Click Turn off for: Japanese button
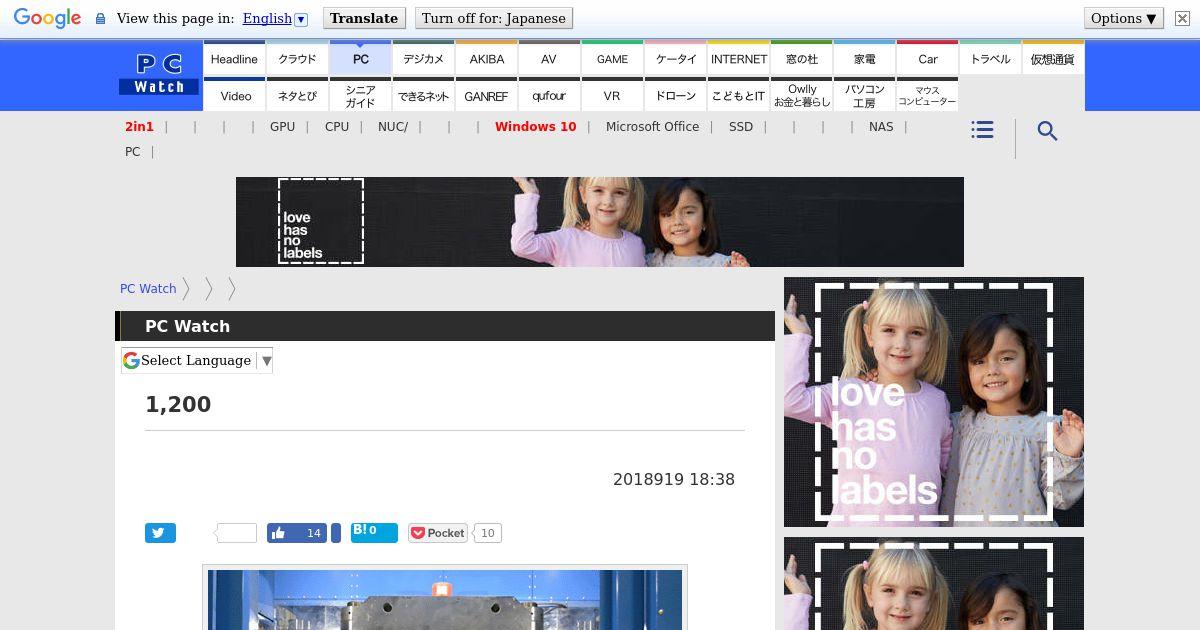The image size is (1200, 630). [493, 18]
